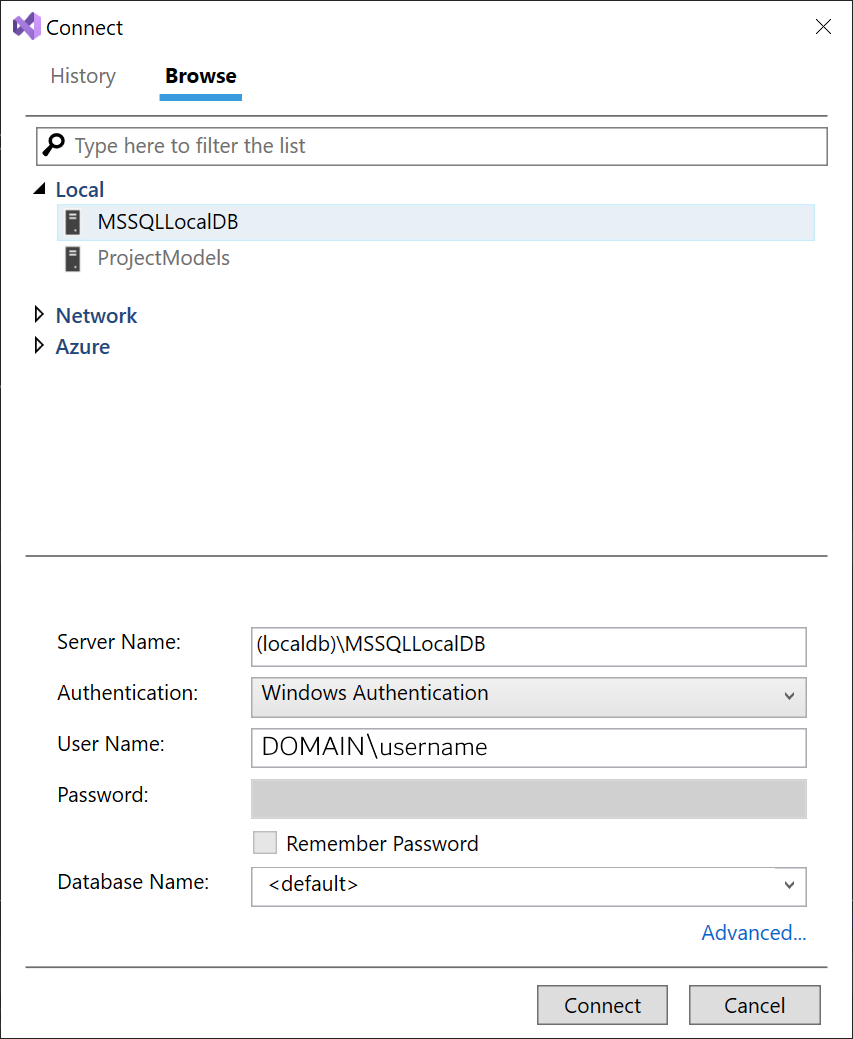
Task: Enable the Remember Password checkbox
Action: 265,843
